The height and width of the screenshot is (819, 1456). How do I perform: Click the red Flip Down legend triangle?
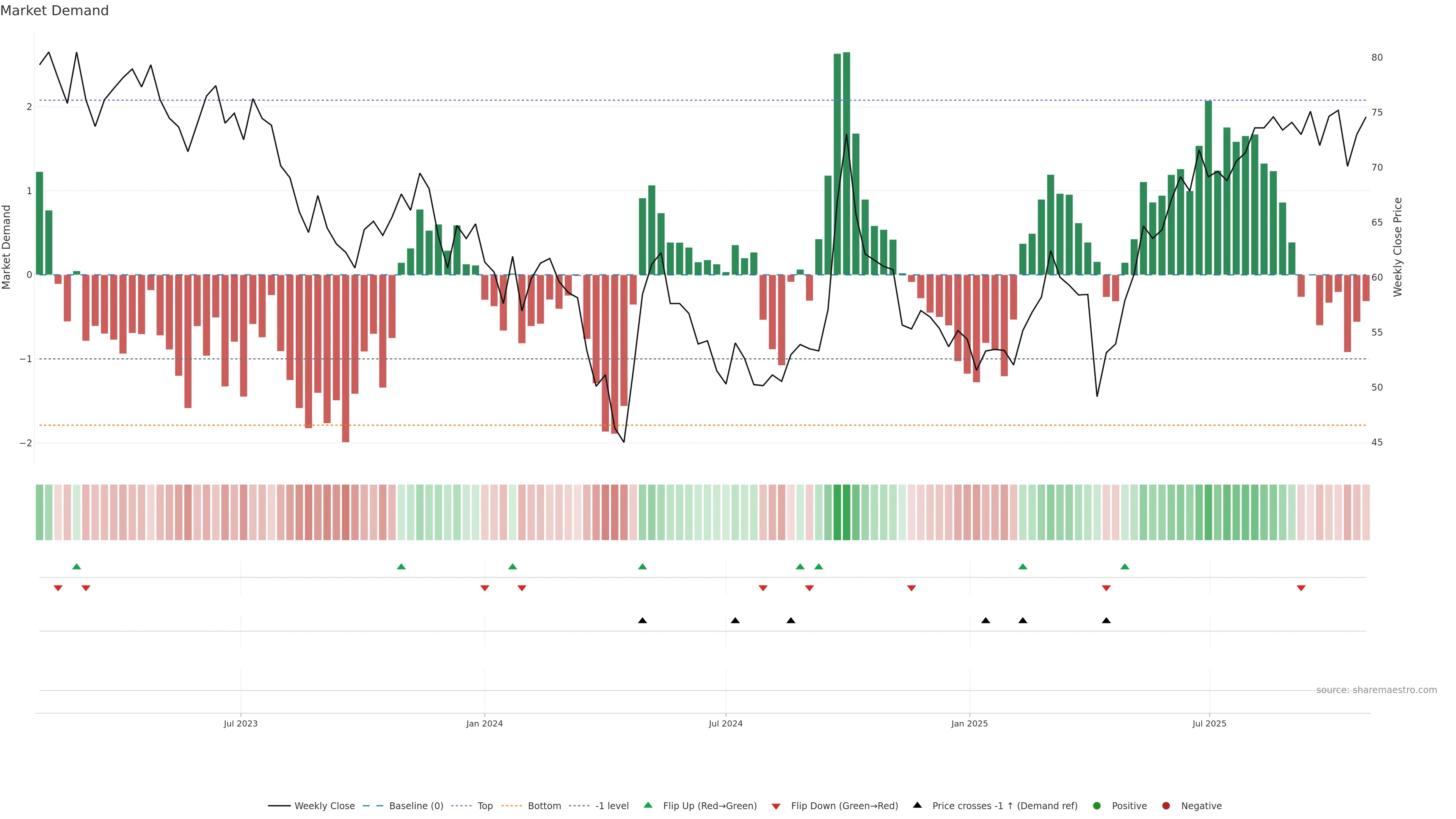776,806
